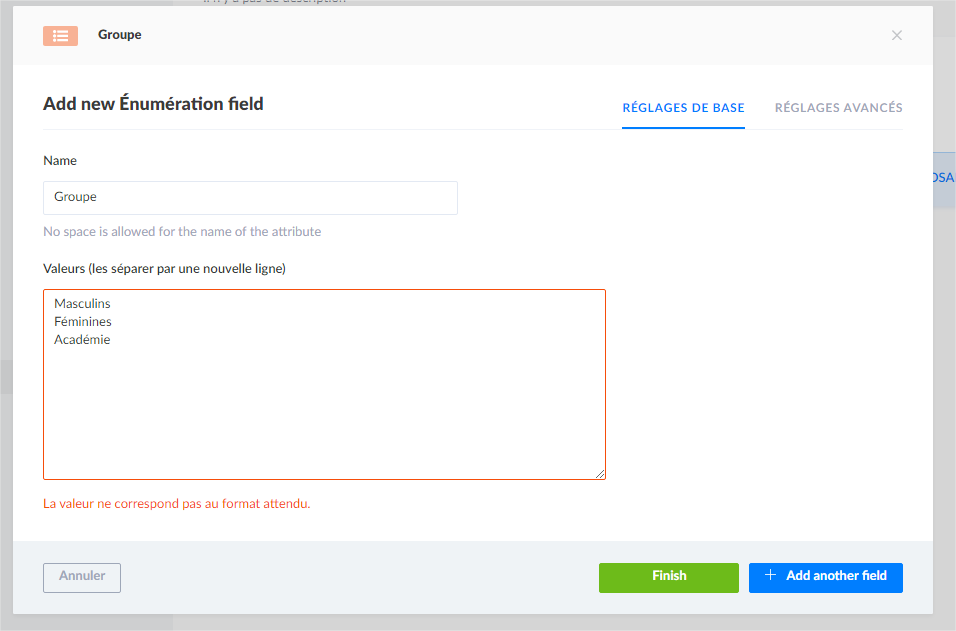
Task: Click the plus icon on Add another field
Action: (x=770, y=576)
